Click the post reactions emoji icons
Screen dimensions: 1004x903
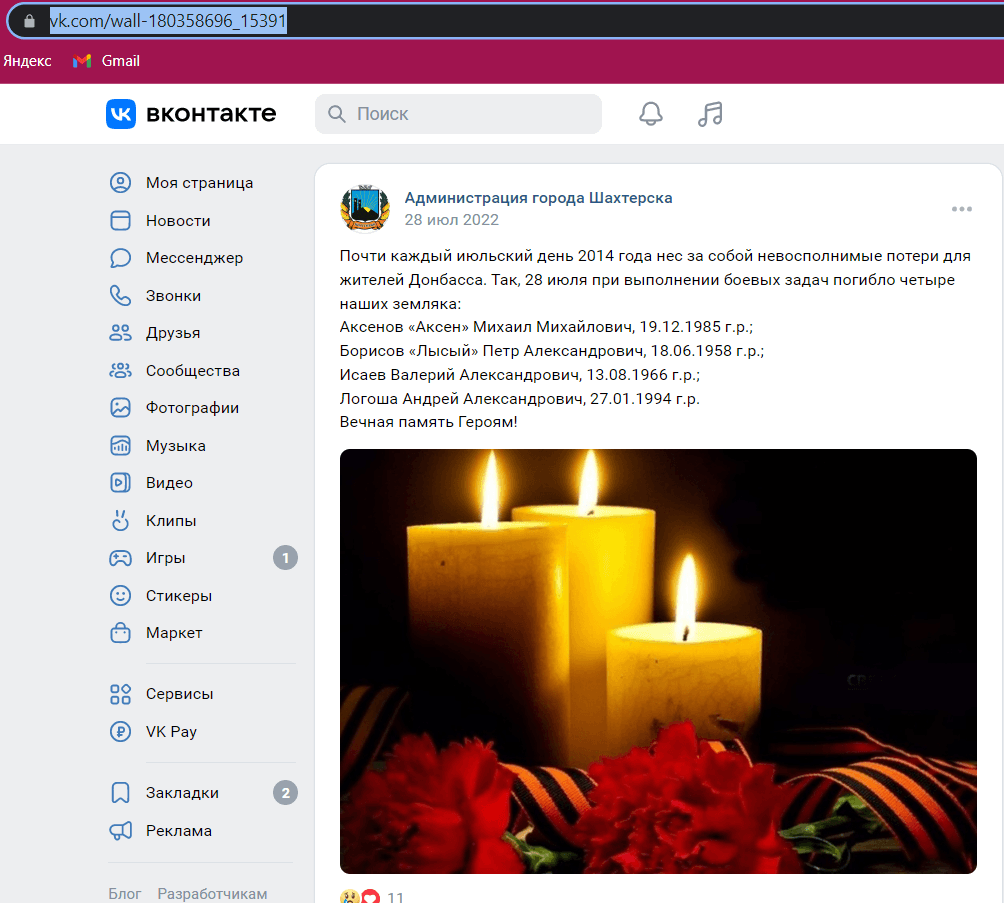coord(360,897)
